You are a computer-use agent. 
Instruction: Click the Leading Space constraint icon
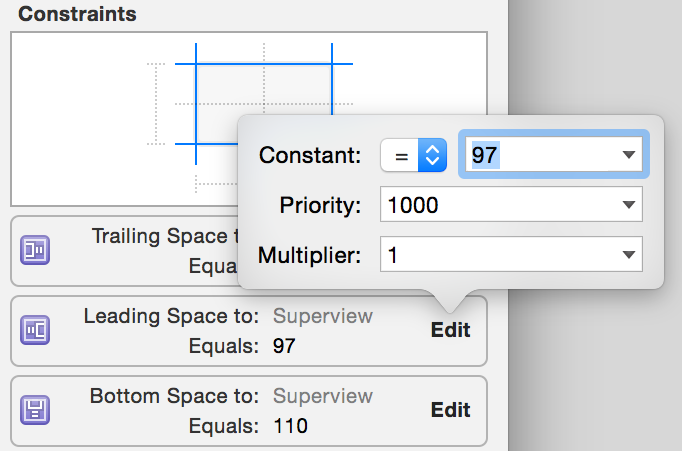[36, 329]
